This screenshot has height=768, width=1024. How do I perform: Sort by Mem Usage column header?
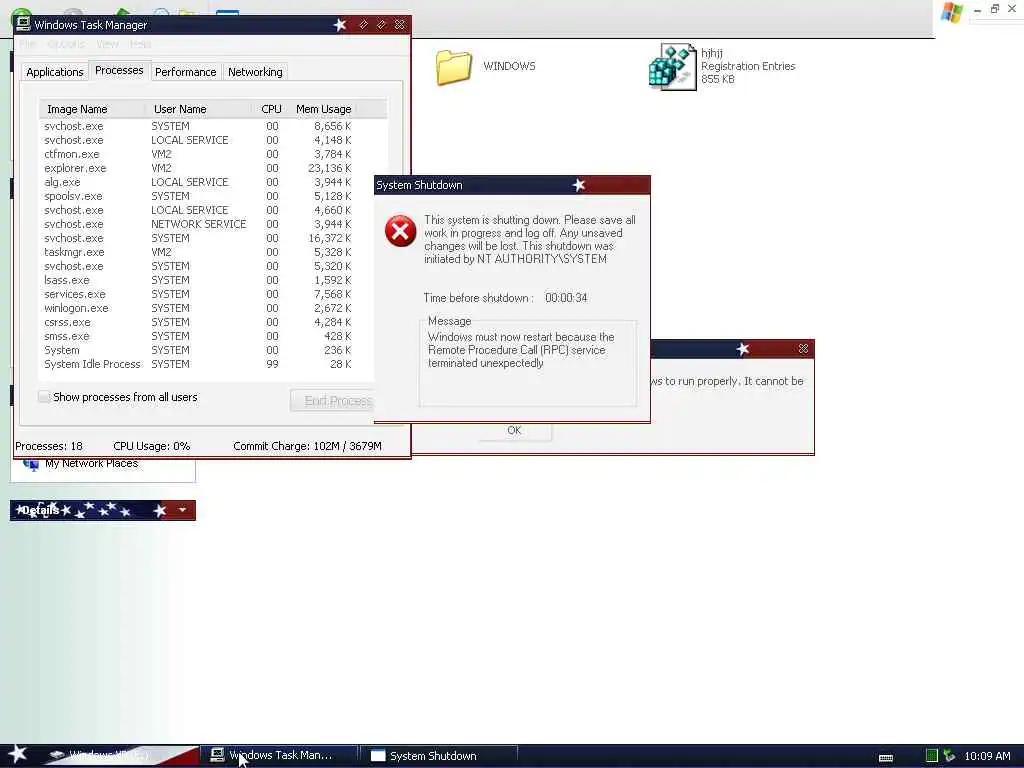pyautogui.click(x=323, y=109)
